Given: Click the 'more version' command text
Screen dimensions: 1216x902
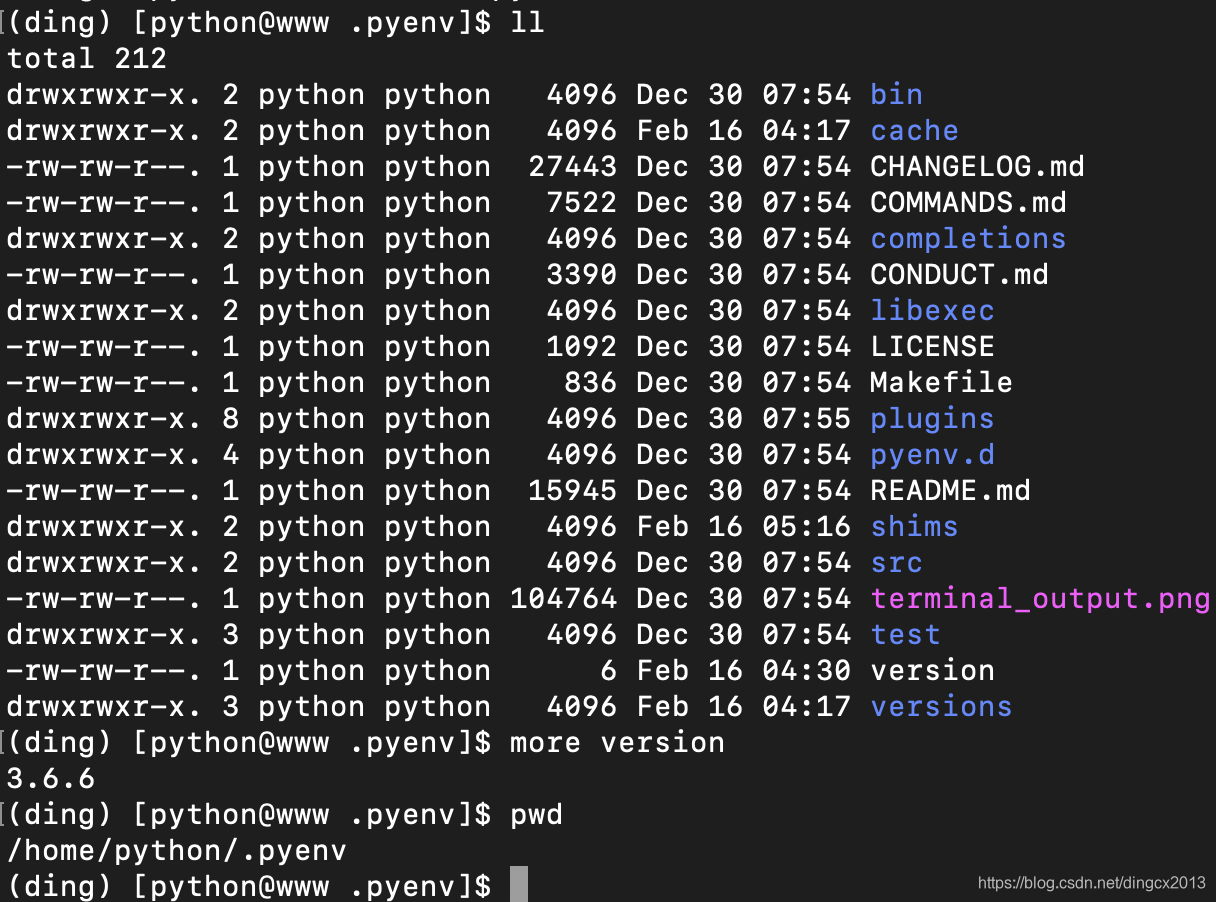Looking at the screenshot, I should tap(617, 743).
